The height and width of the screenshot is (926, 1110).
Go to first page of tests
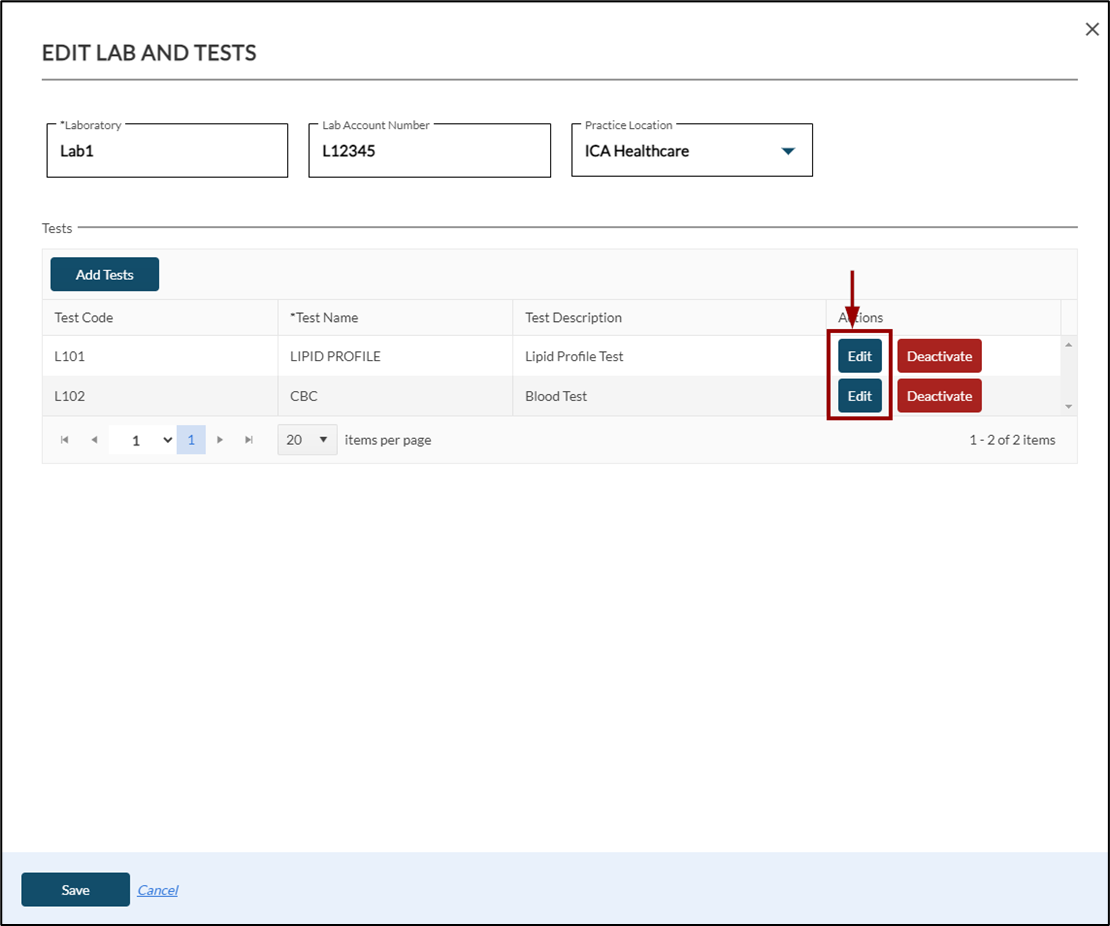65,440
